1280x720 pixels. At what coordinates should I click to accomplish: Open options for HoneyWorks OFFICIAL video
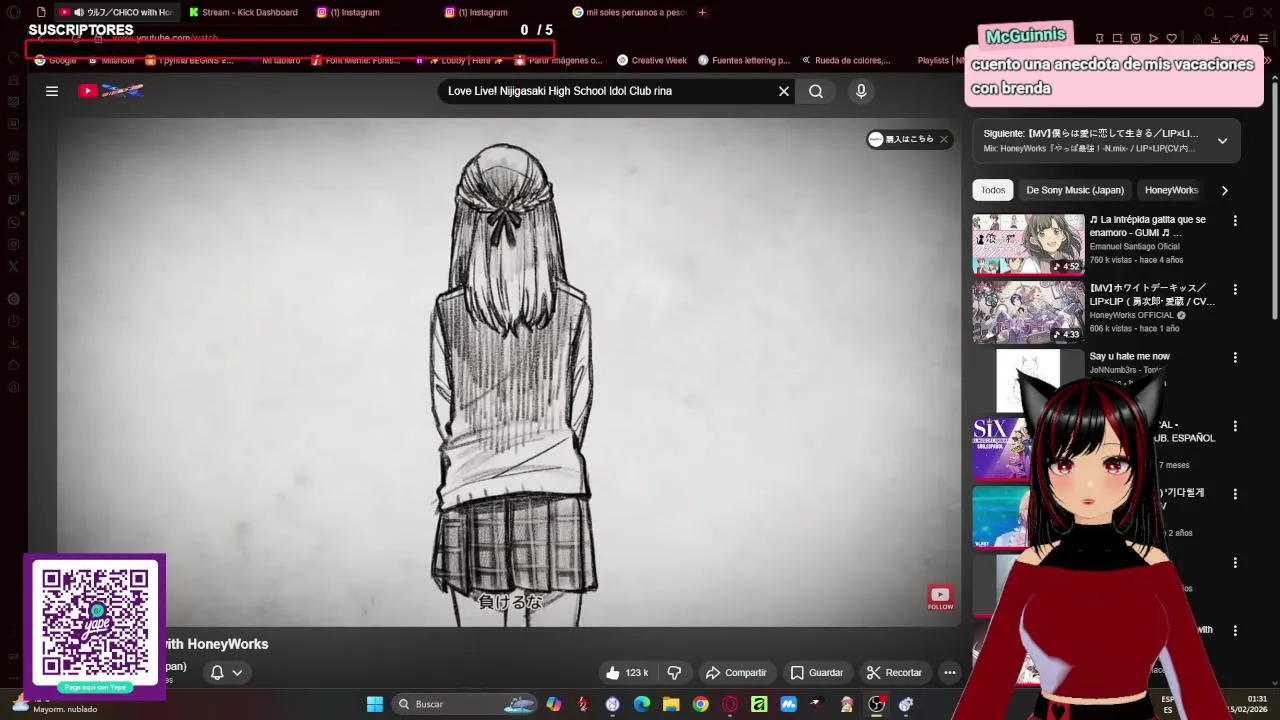[x=1235, y=289]
